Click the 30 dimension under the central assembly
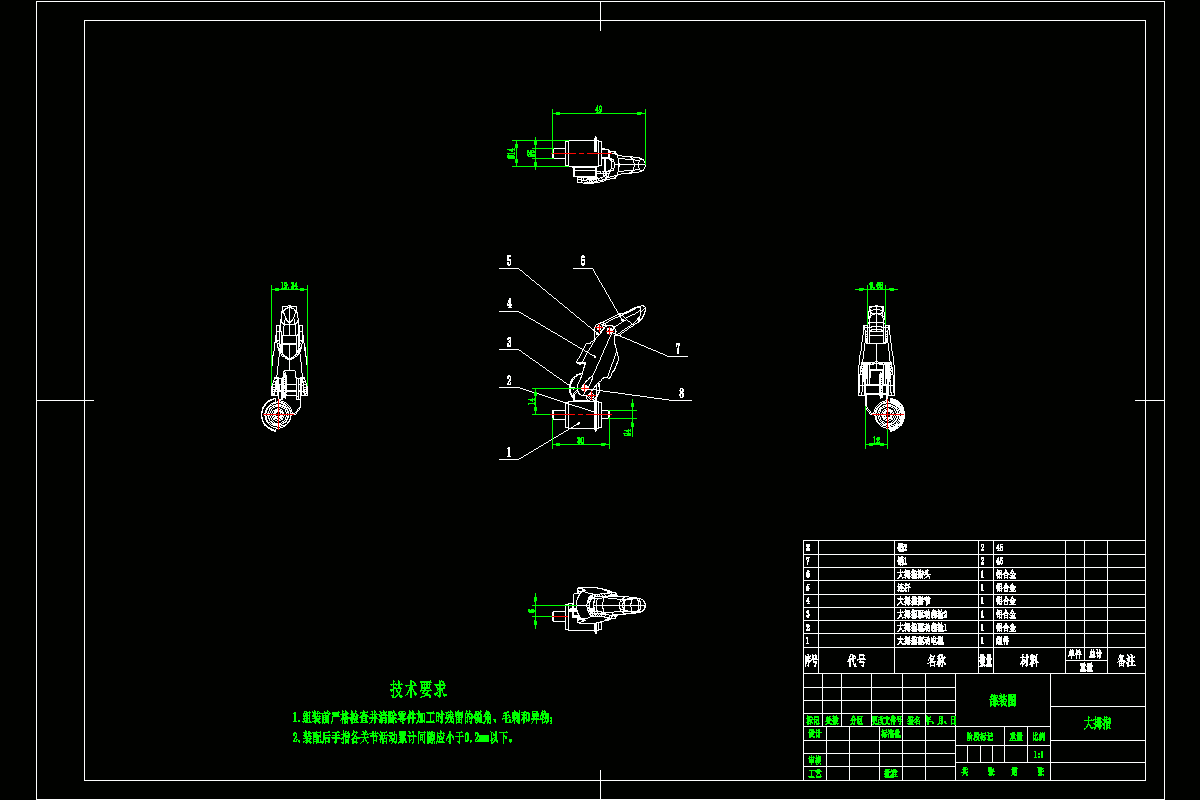This screenshot has height=800, width=1200. coord(581,441)
